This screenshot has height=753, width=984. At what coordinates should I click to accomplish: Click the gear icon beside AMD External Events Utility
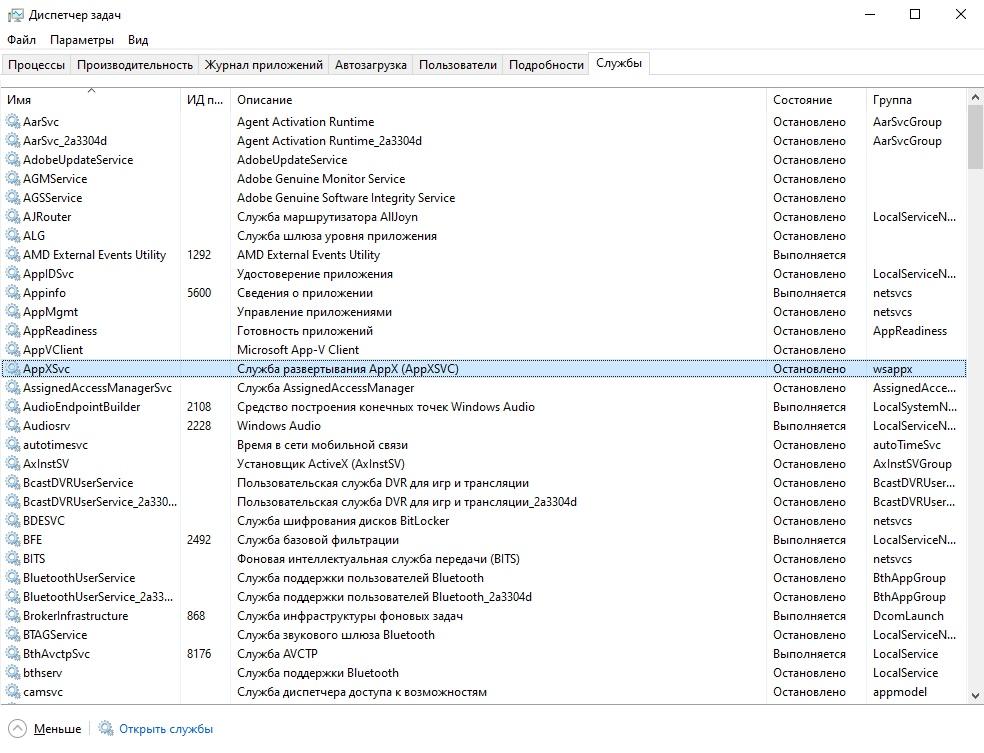pos(13,254)
